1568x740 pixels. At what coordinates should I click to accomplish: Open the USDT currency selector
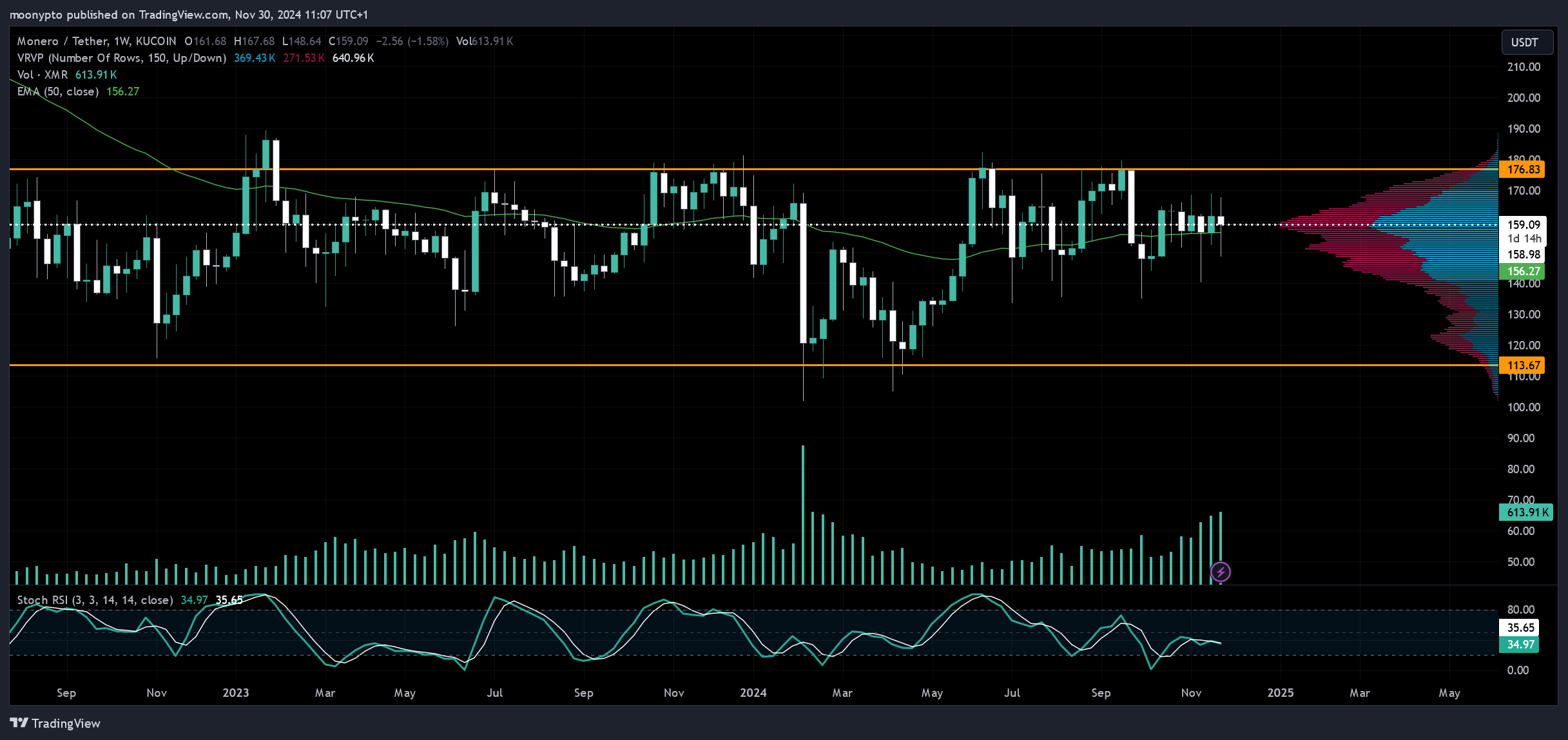(x=1526, y=43)
